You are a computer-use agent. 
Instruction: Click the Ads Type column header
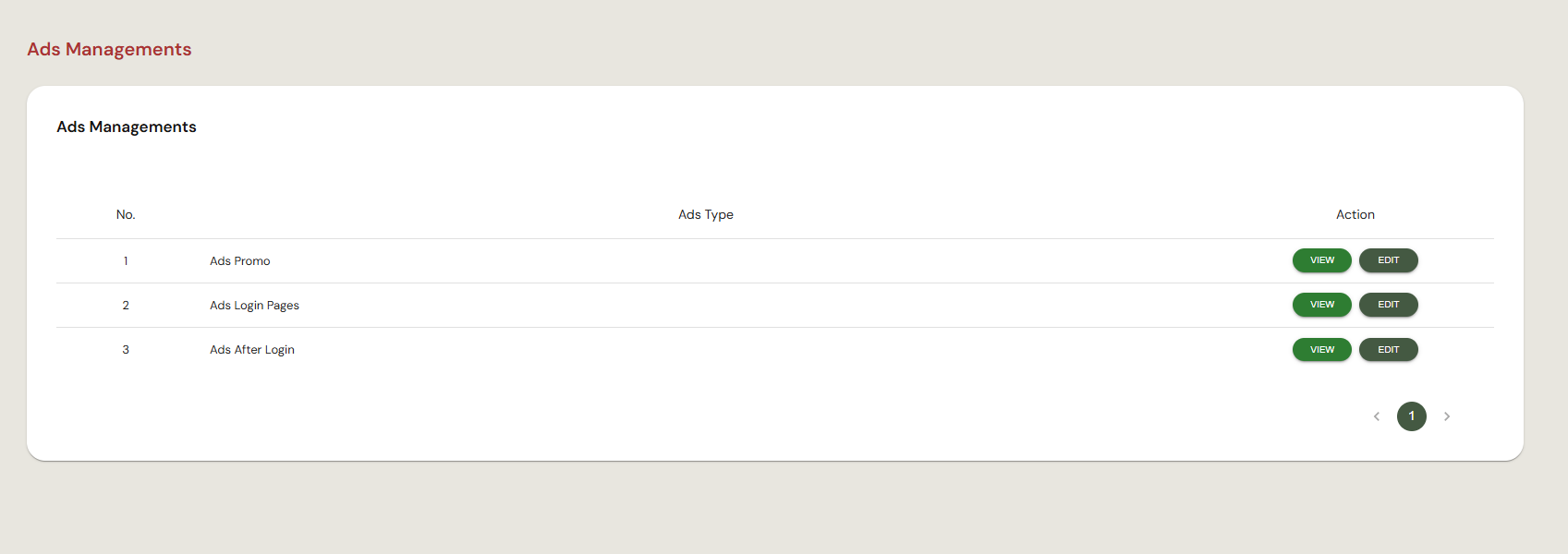[706, 214]
